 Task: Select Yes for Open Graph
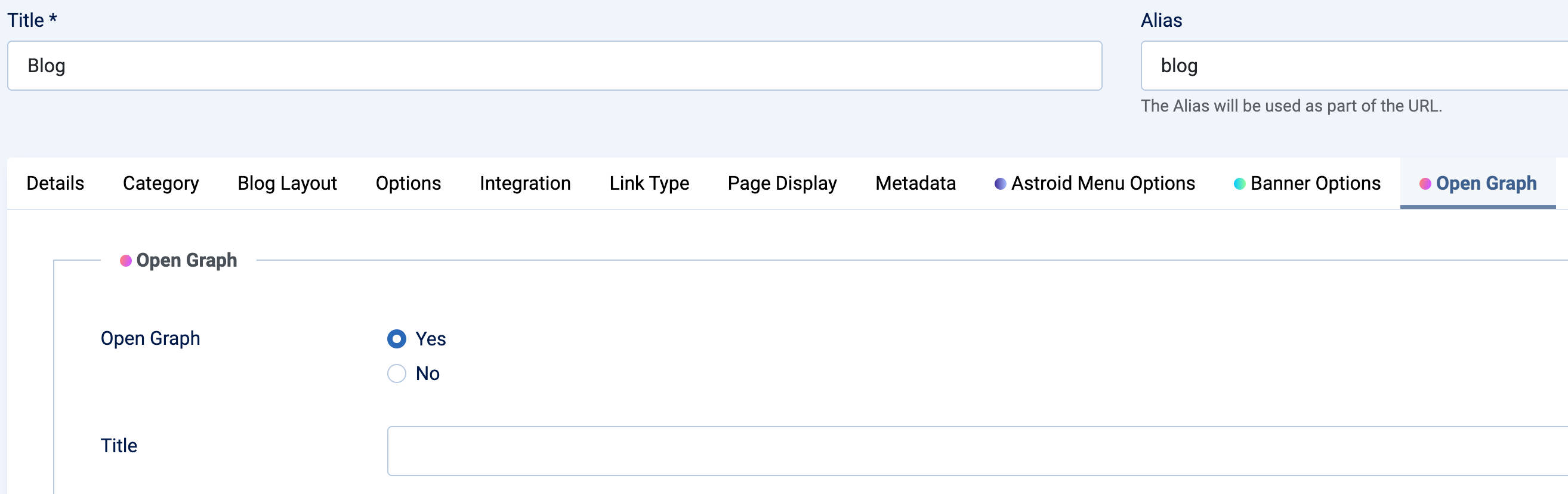397,339
